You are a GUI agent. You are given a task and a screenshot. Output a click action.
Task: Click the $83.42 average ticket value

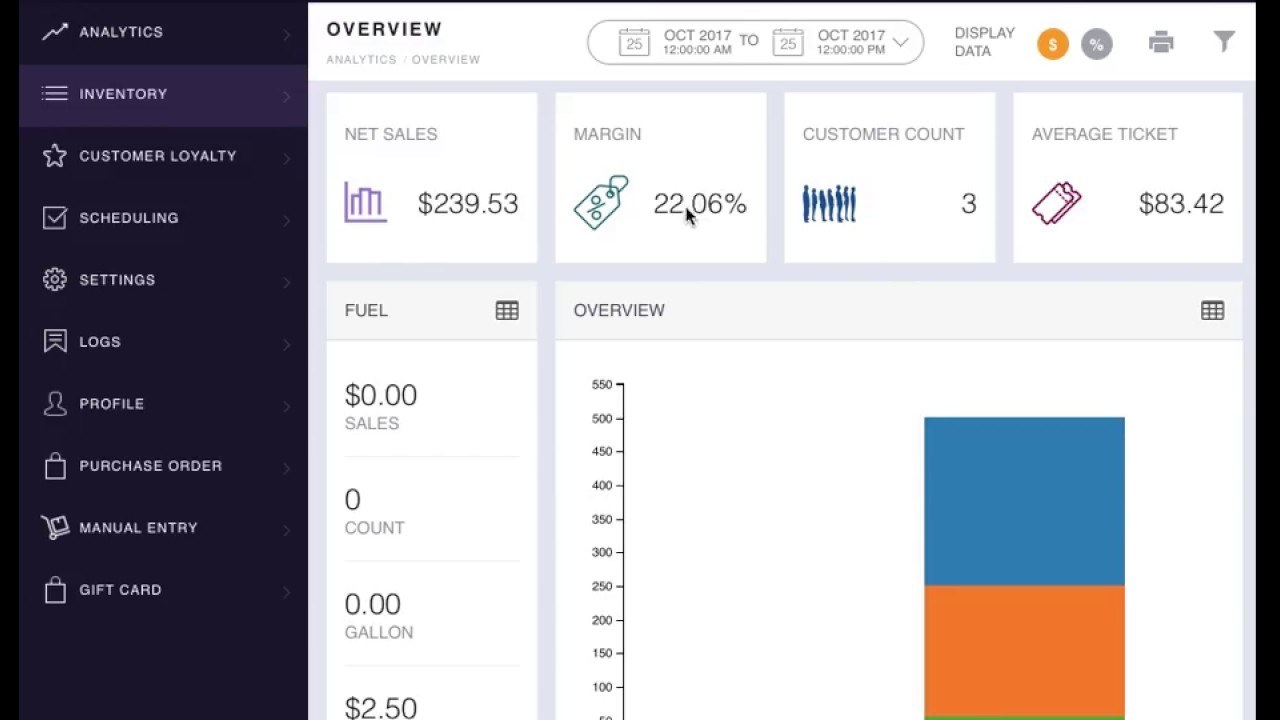[1181, 204]
